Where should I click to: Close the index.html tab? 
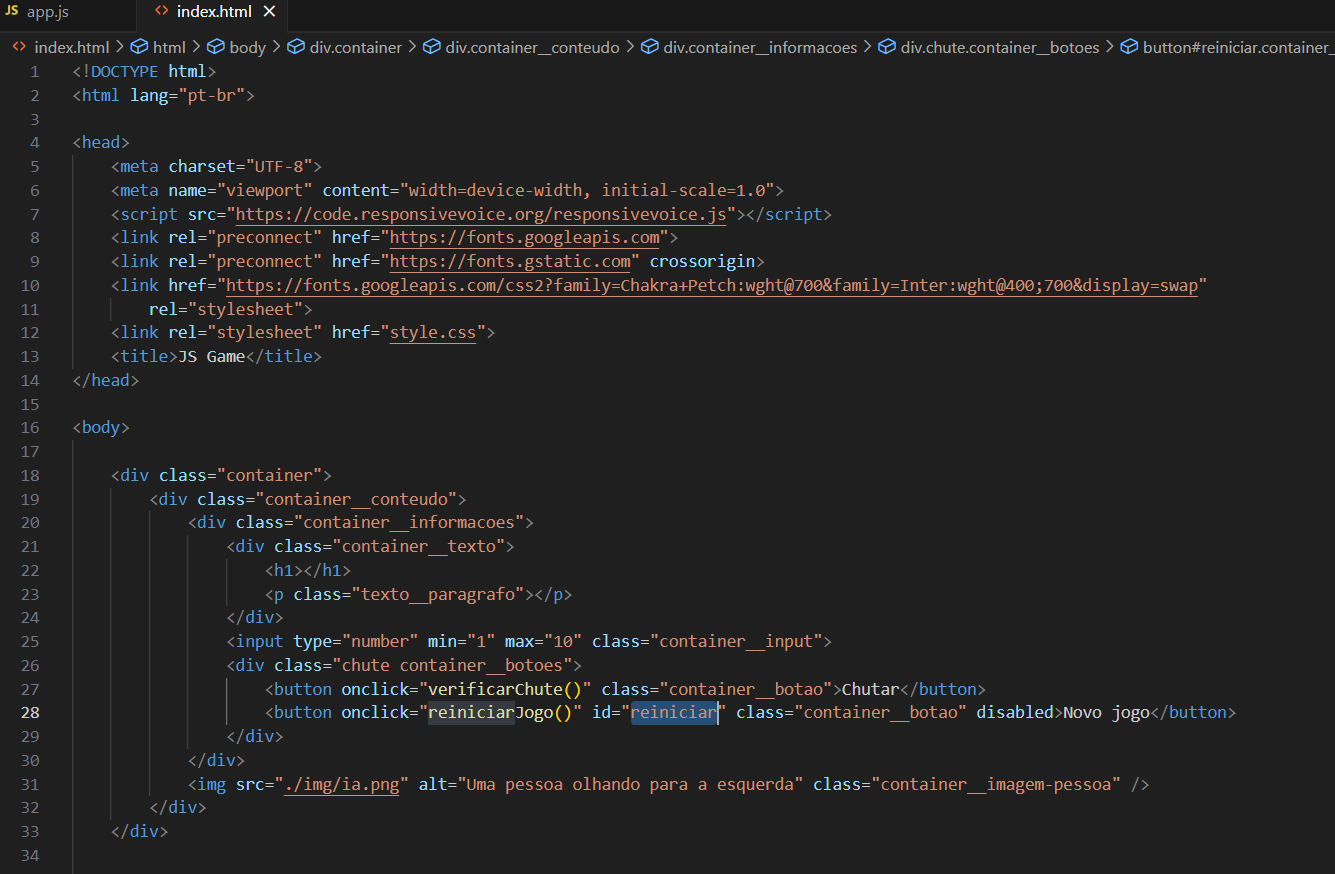pos(269,13)
